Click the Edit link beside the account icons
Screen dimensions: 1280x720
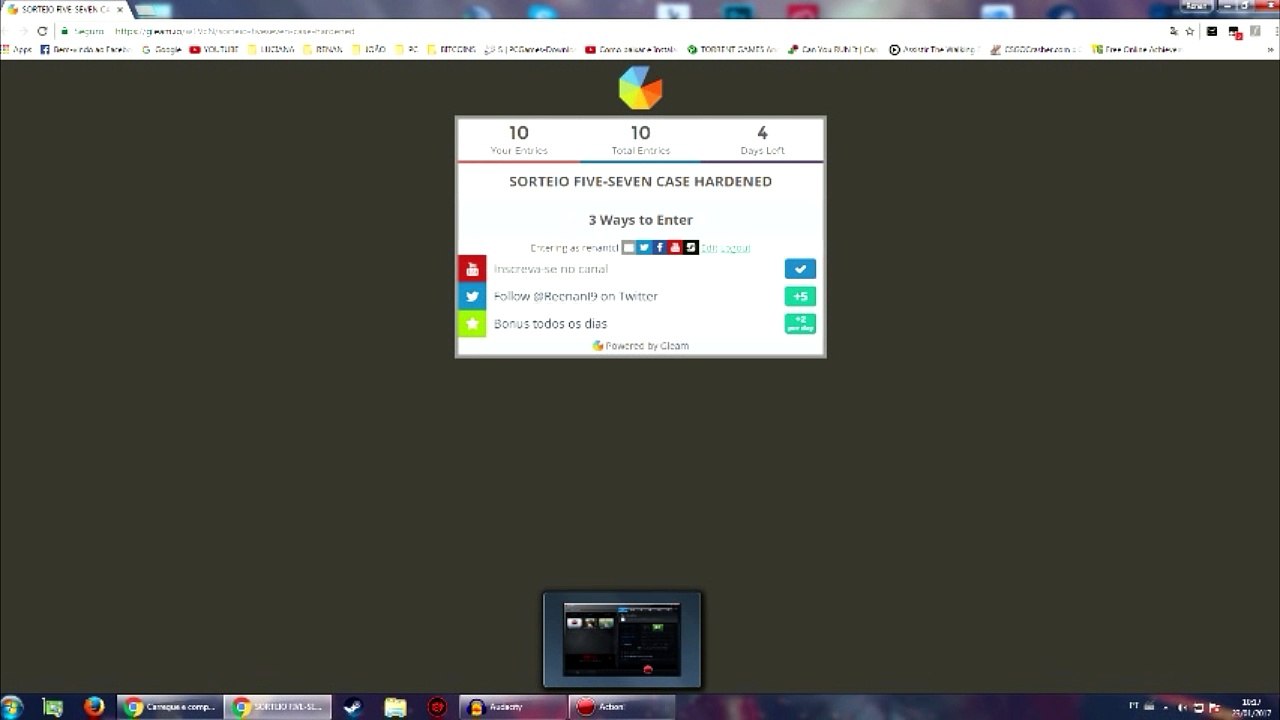pyautogui.click(x=708, y=248)
